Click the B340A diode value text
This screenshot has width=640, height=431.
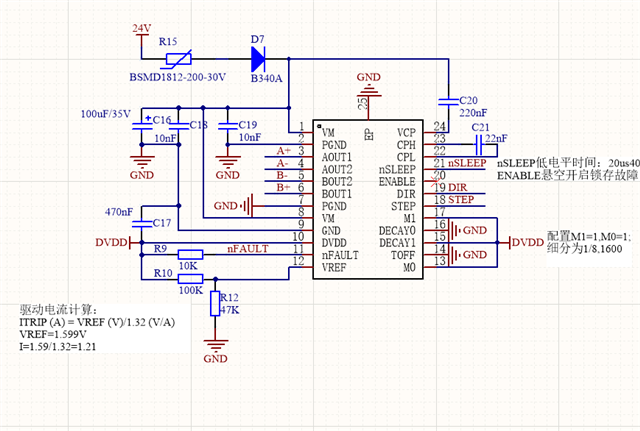266,78
